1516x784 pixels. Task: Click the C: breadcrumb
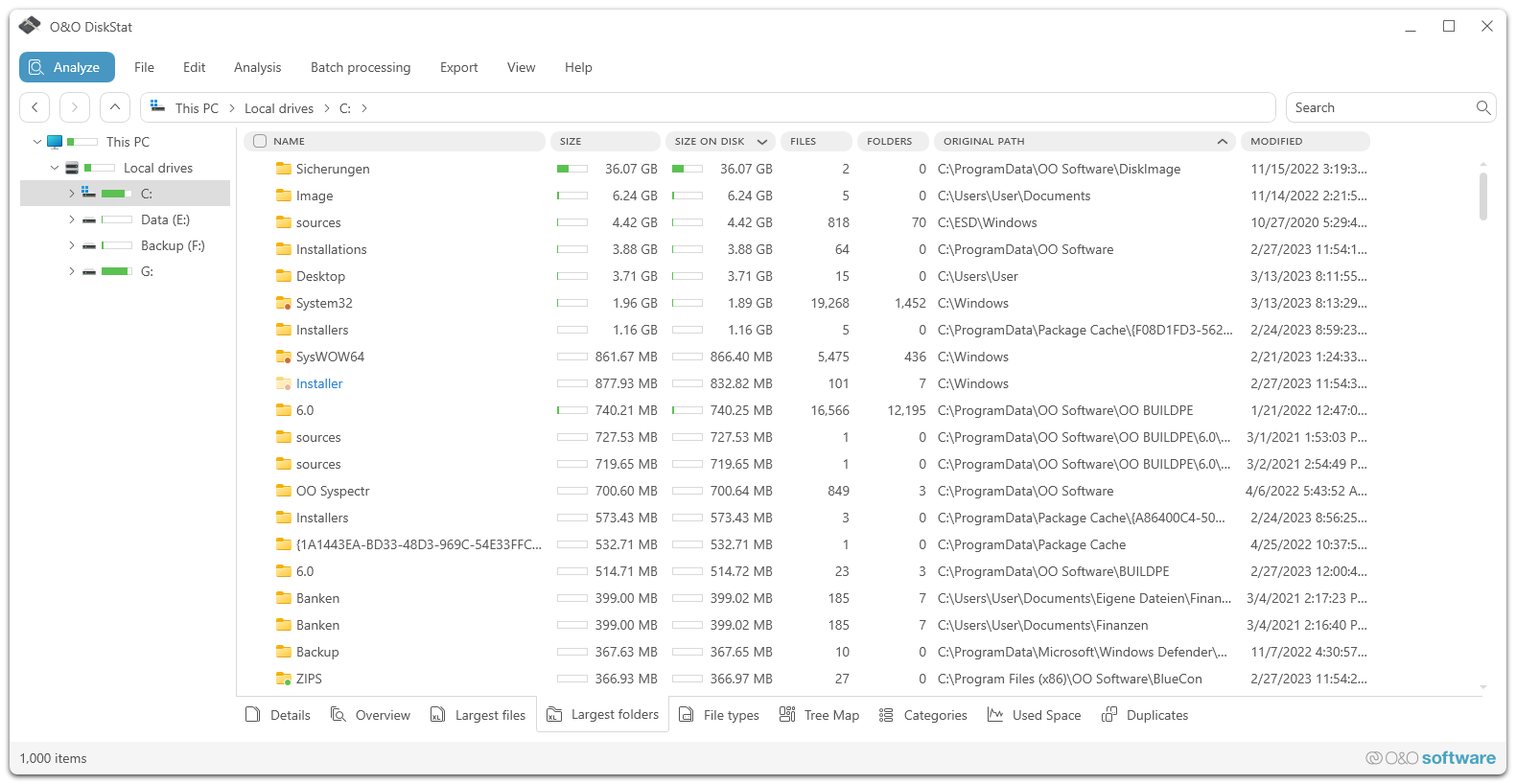click(x=345, y=108)
